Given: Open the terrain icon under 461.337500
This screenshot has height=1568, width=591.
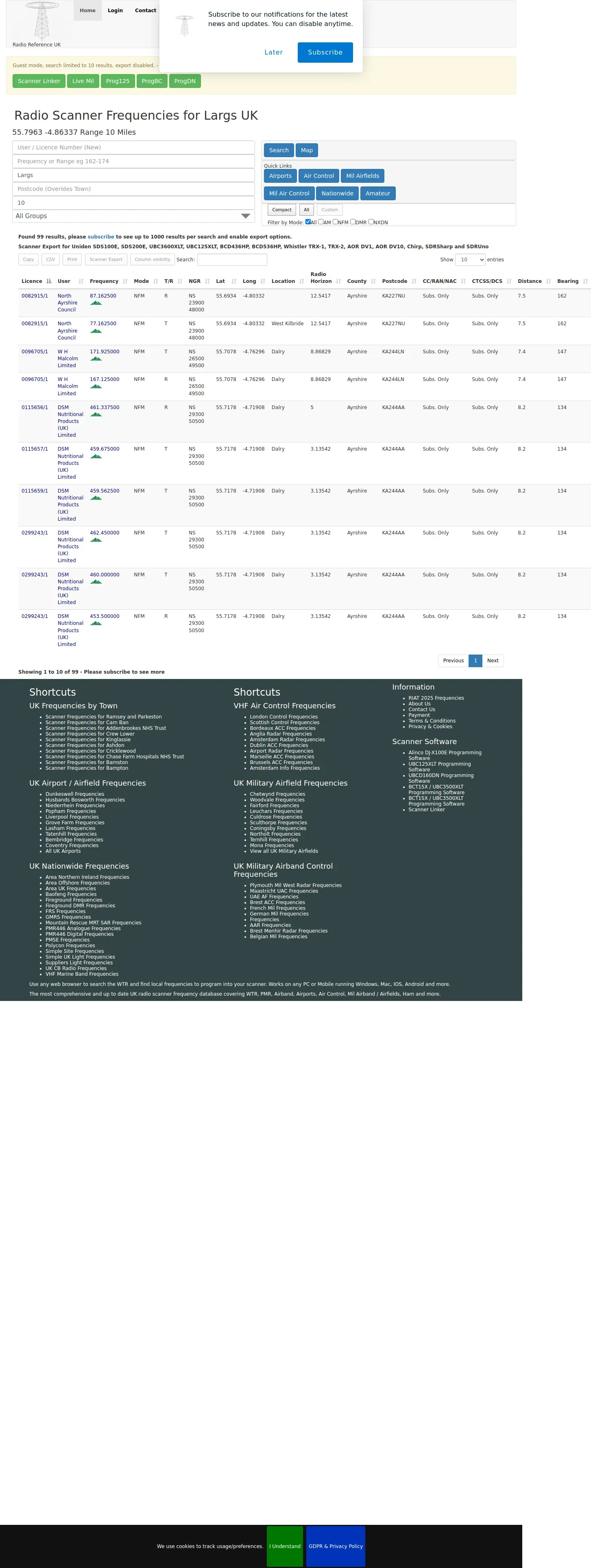Looking at the screenshot, I should click(x=96, y=414).
